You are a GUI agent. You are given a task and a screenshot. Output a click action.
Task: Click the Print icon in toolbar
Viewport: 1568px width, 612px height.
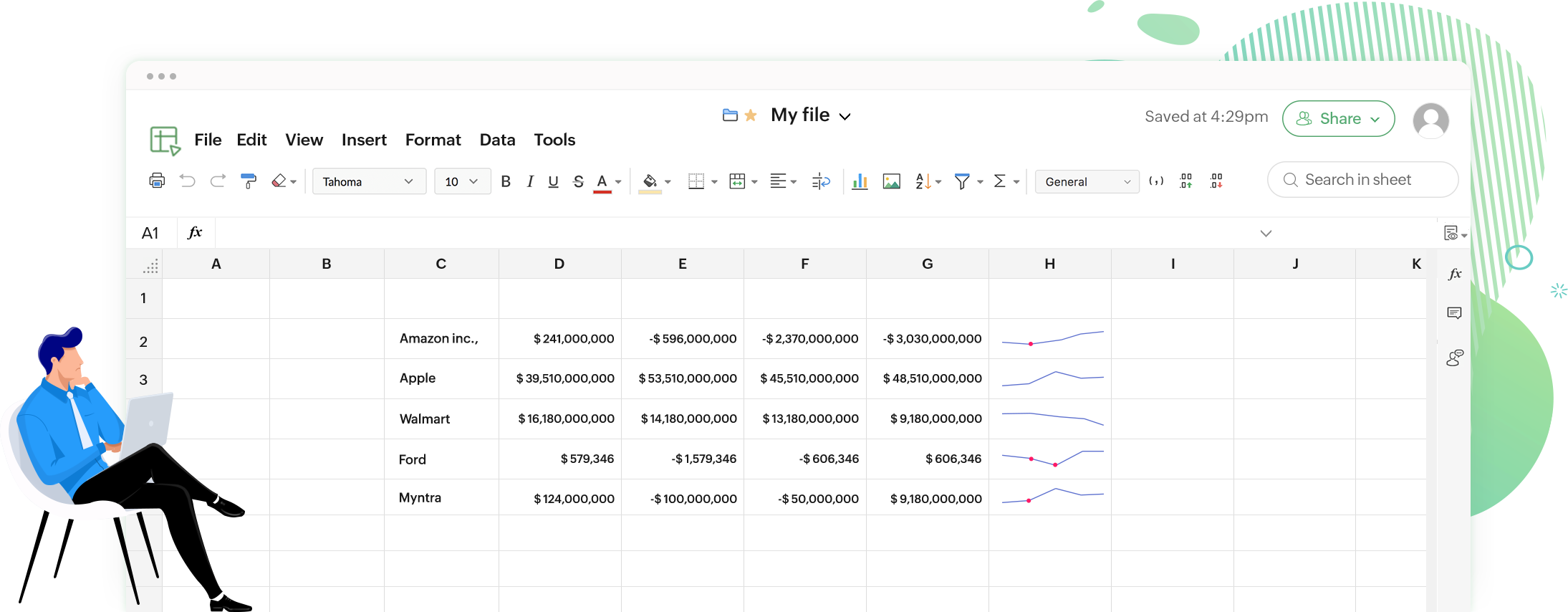[157, 181]
